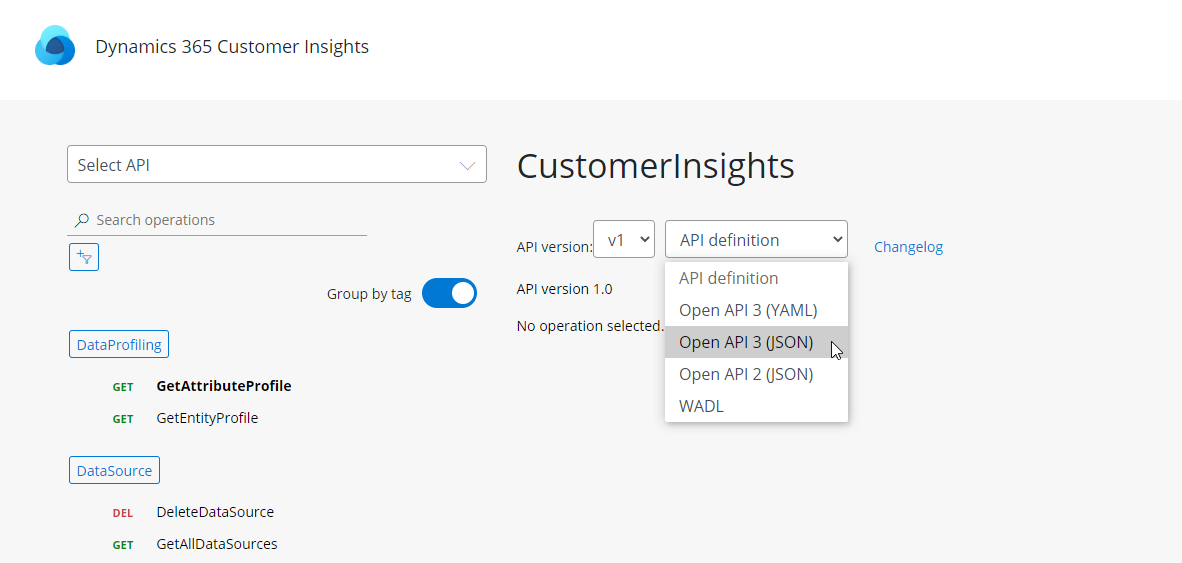Open the v1 API version dropdown
This screenshot has height=563, width=1182.
pyautogui.click(x=624, y=240)
